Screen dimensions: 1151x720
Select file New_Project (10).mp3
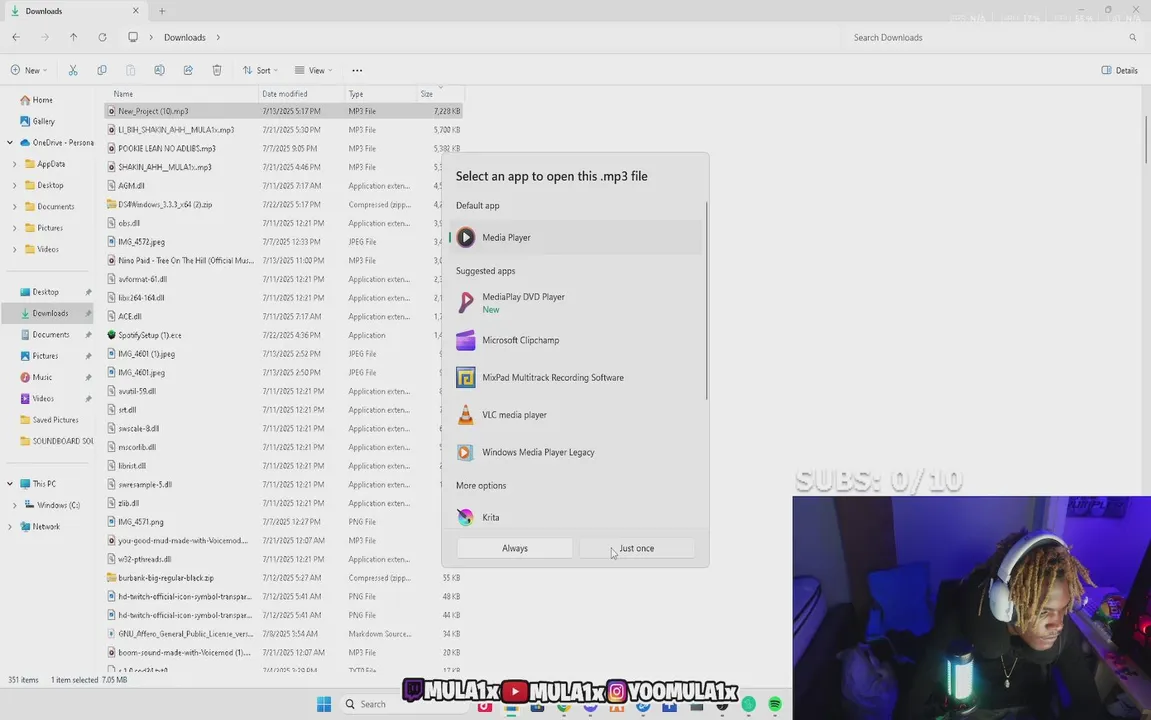(x=283, y=112)
